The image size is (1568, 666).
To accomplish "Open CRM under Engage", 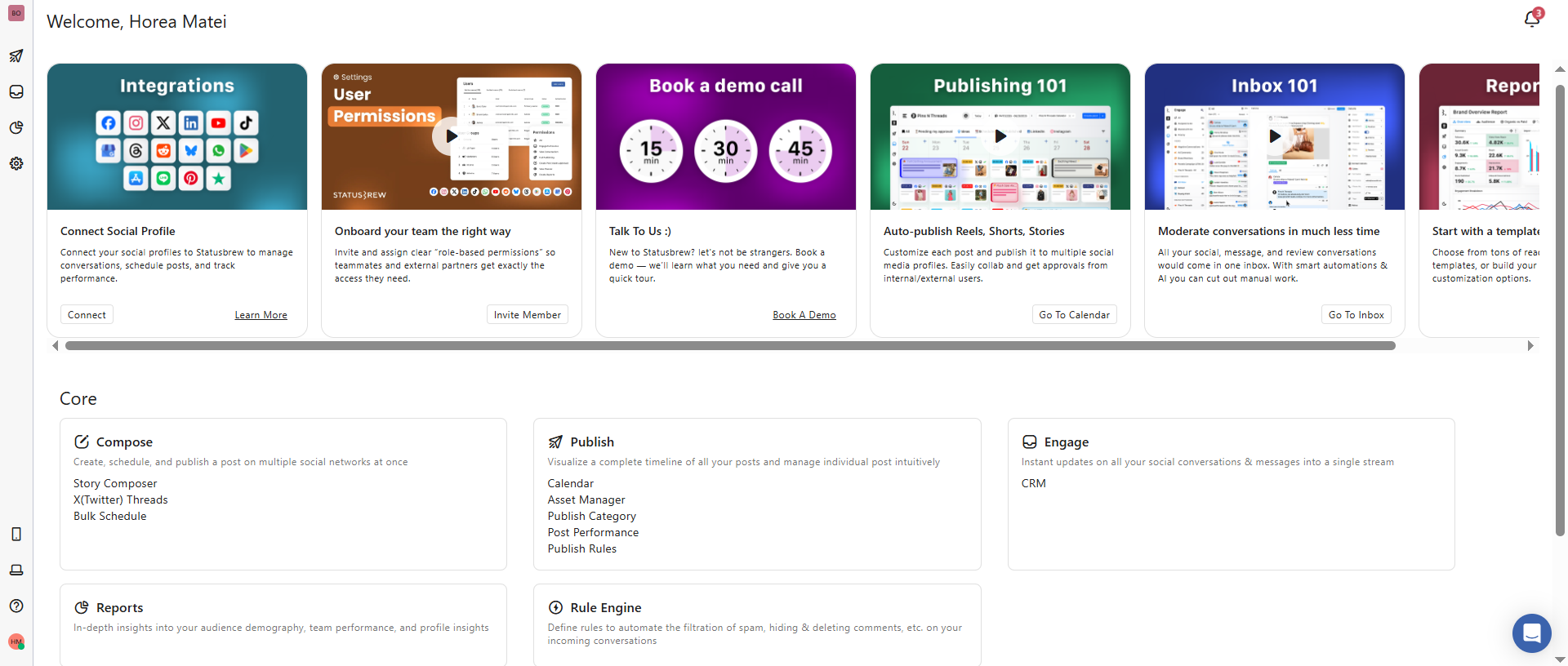I will click(1034, 483).
